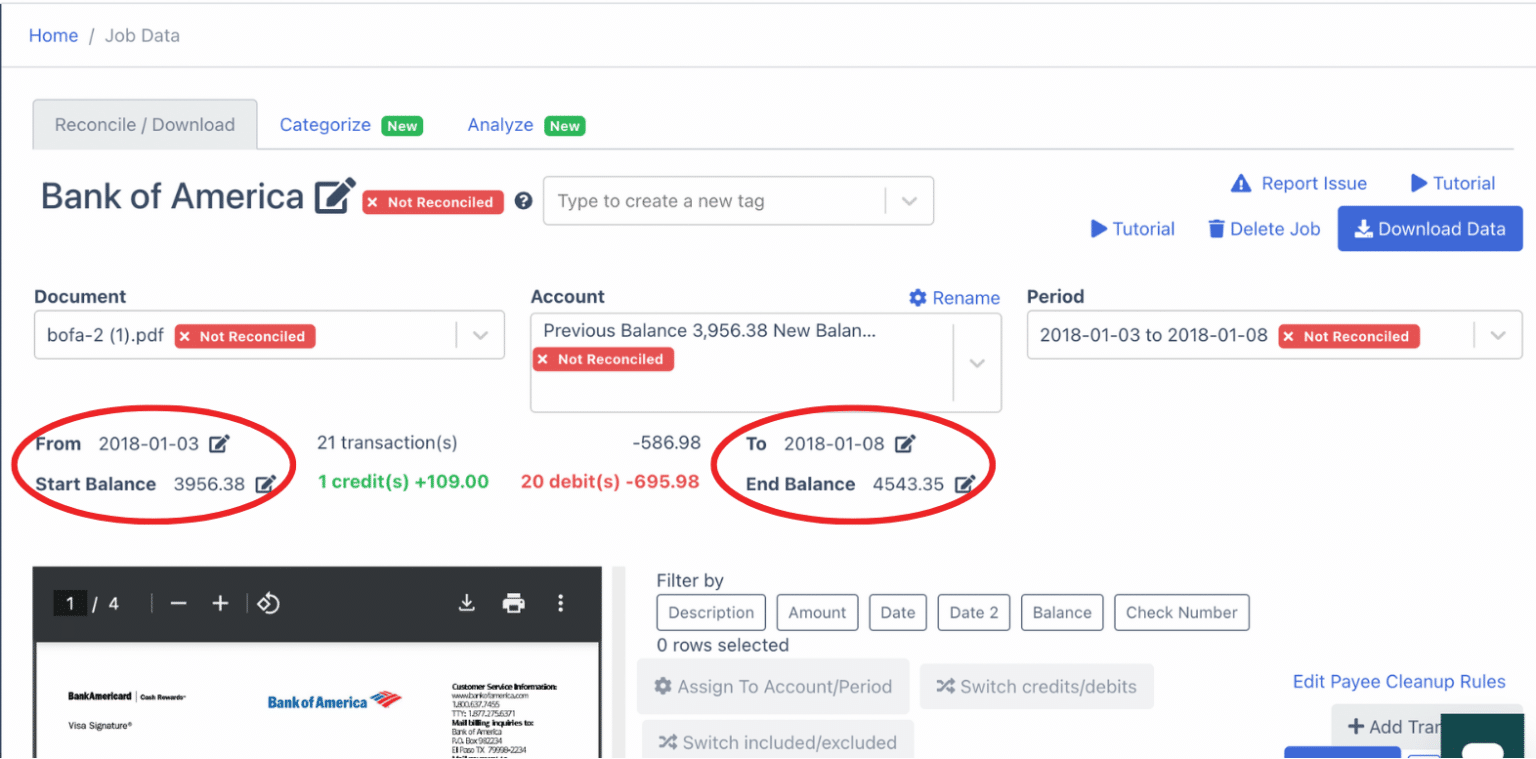Expand the Period date range dropdown
This screenshot has height=759, width=1536.
coord(1498,335)
